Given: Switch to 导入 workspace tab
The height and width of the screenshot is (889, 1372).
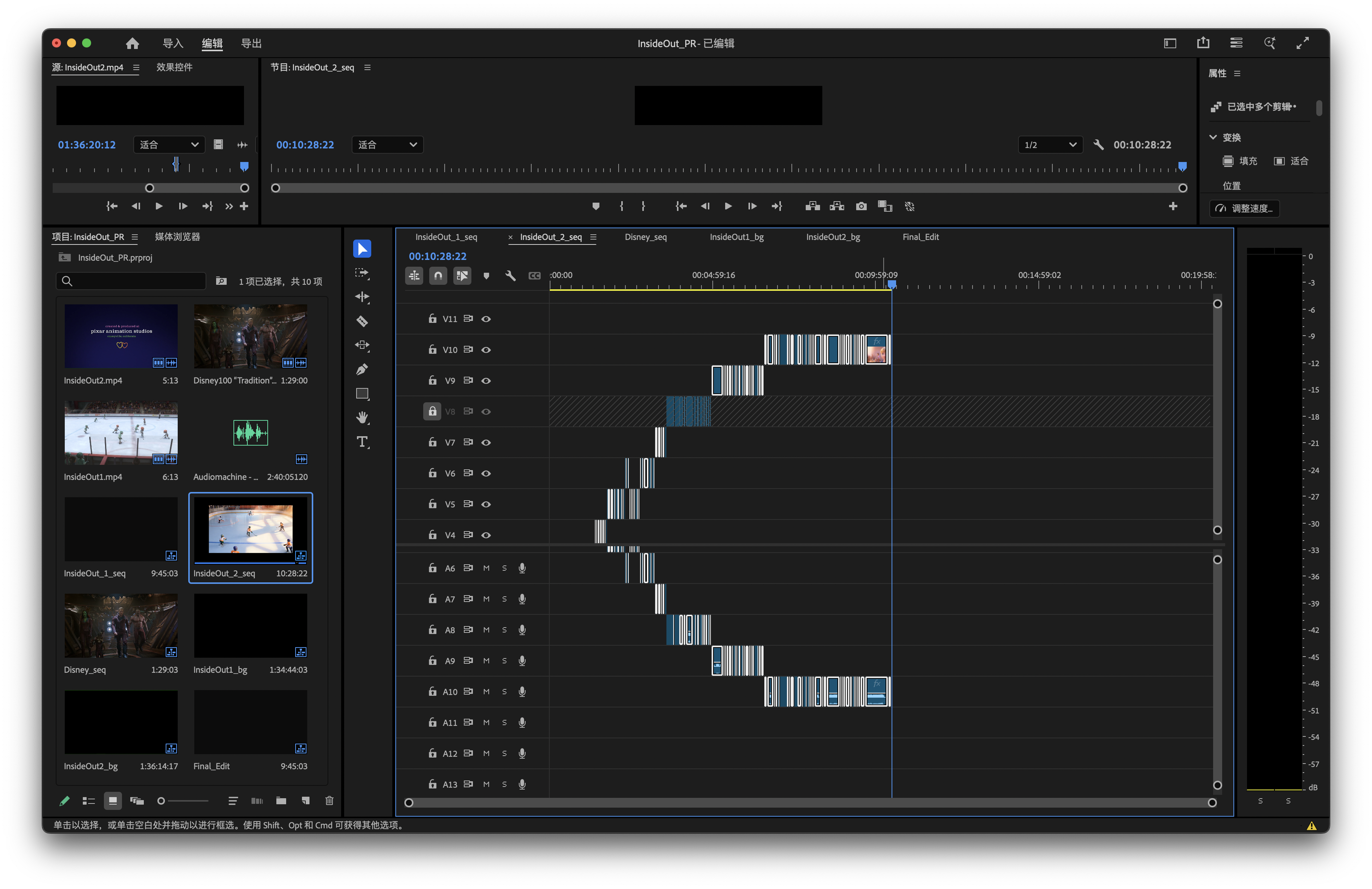Looking at the screenshot, I should [x=173, y=43].
